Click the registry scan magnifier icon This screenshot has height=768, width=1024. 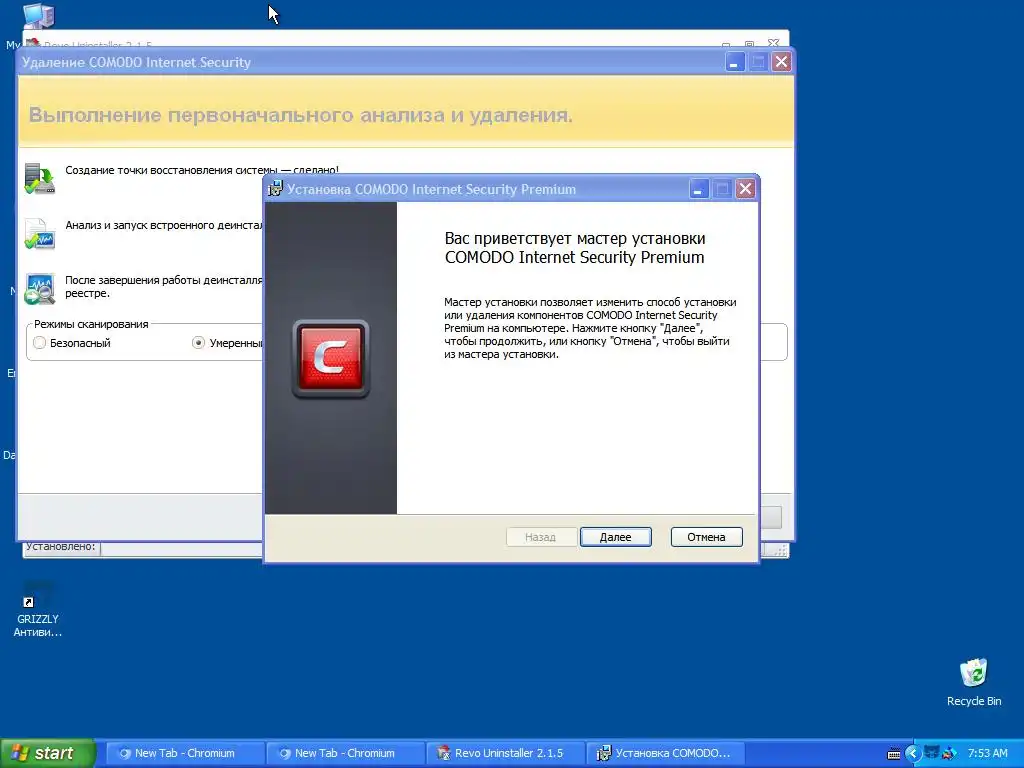pos(40,289)
